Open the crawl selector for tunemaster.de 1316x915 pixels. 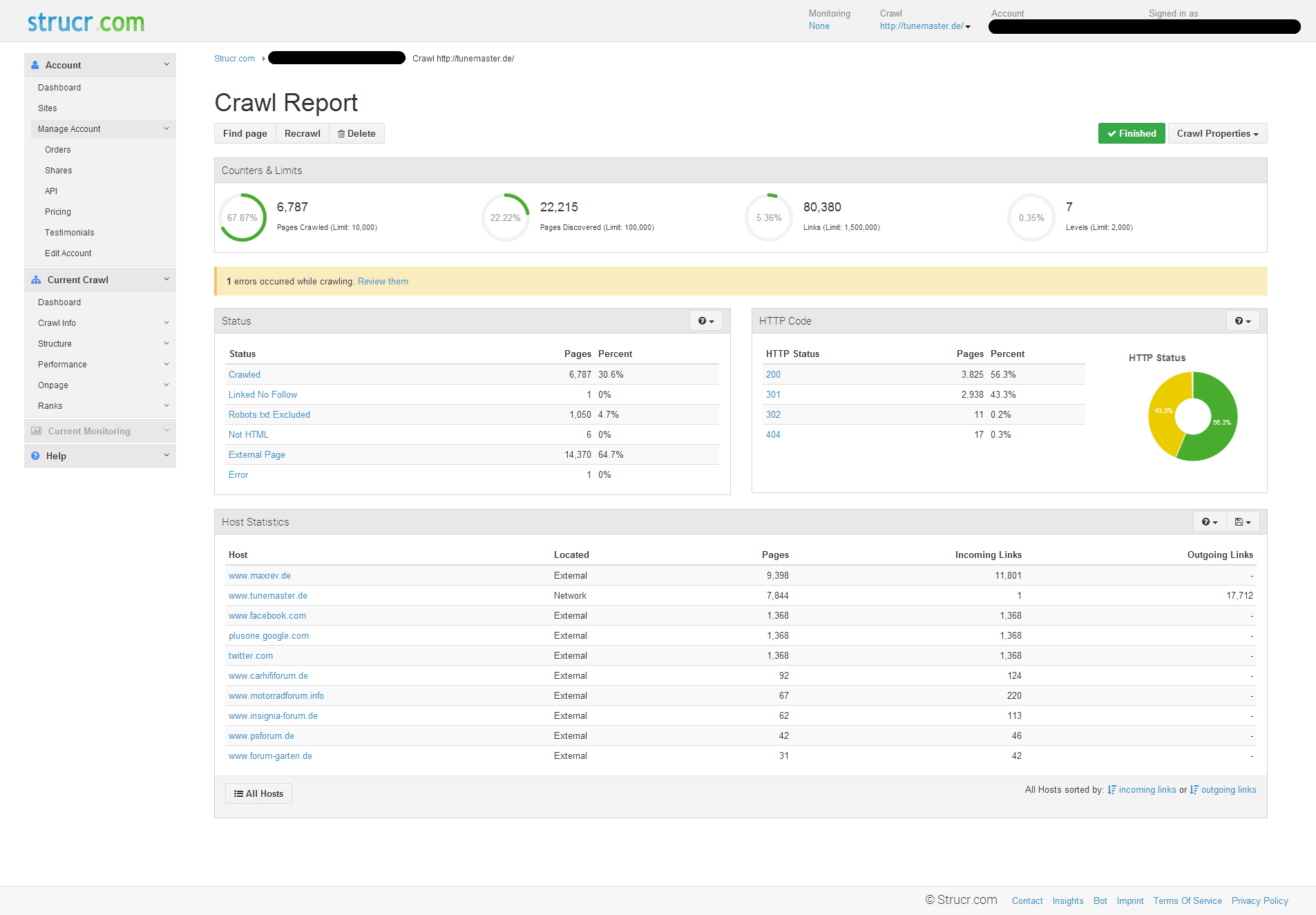click(x=925, y=26)
